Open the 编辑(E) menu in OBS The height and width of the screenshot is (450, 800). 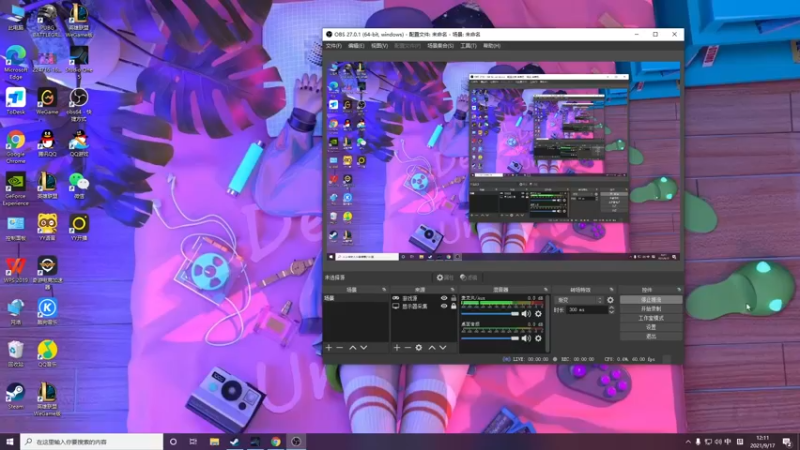pos(356,46)
